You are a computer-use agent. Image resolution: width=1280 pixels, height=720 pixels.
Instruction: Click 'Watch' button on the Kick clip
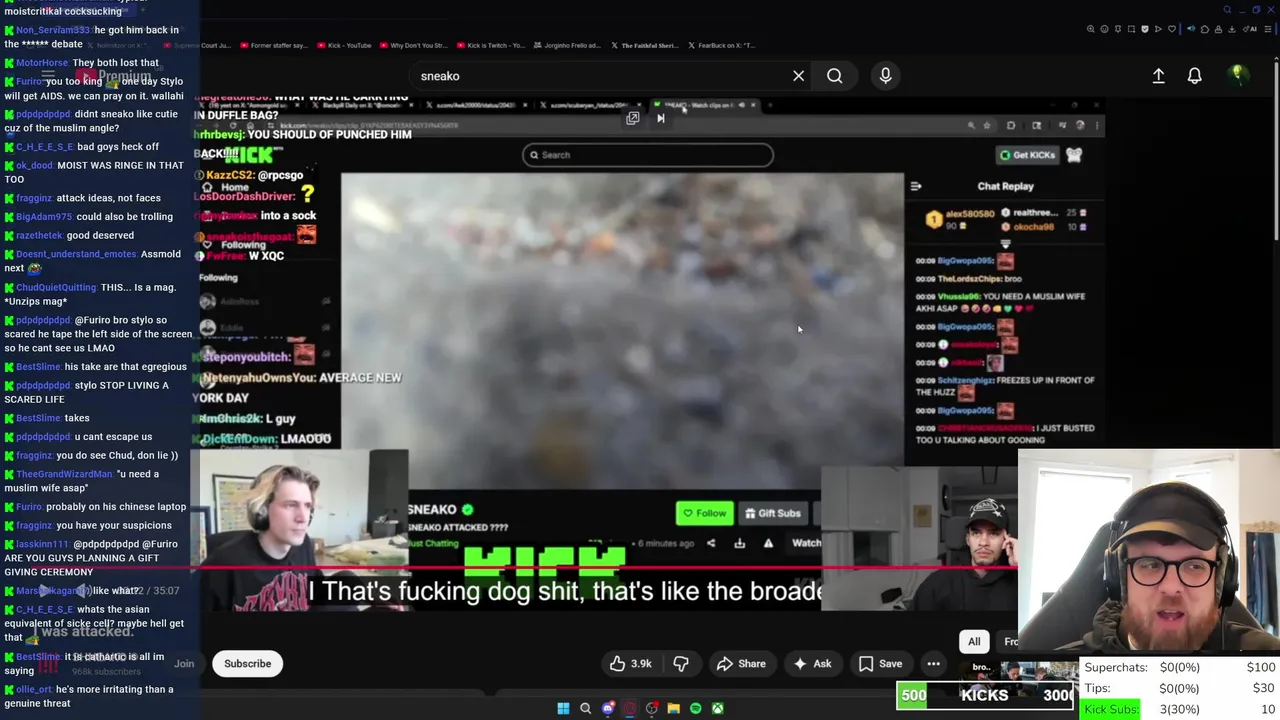(806, 544)
